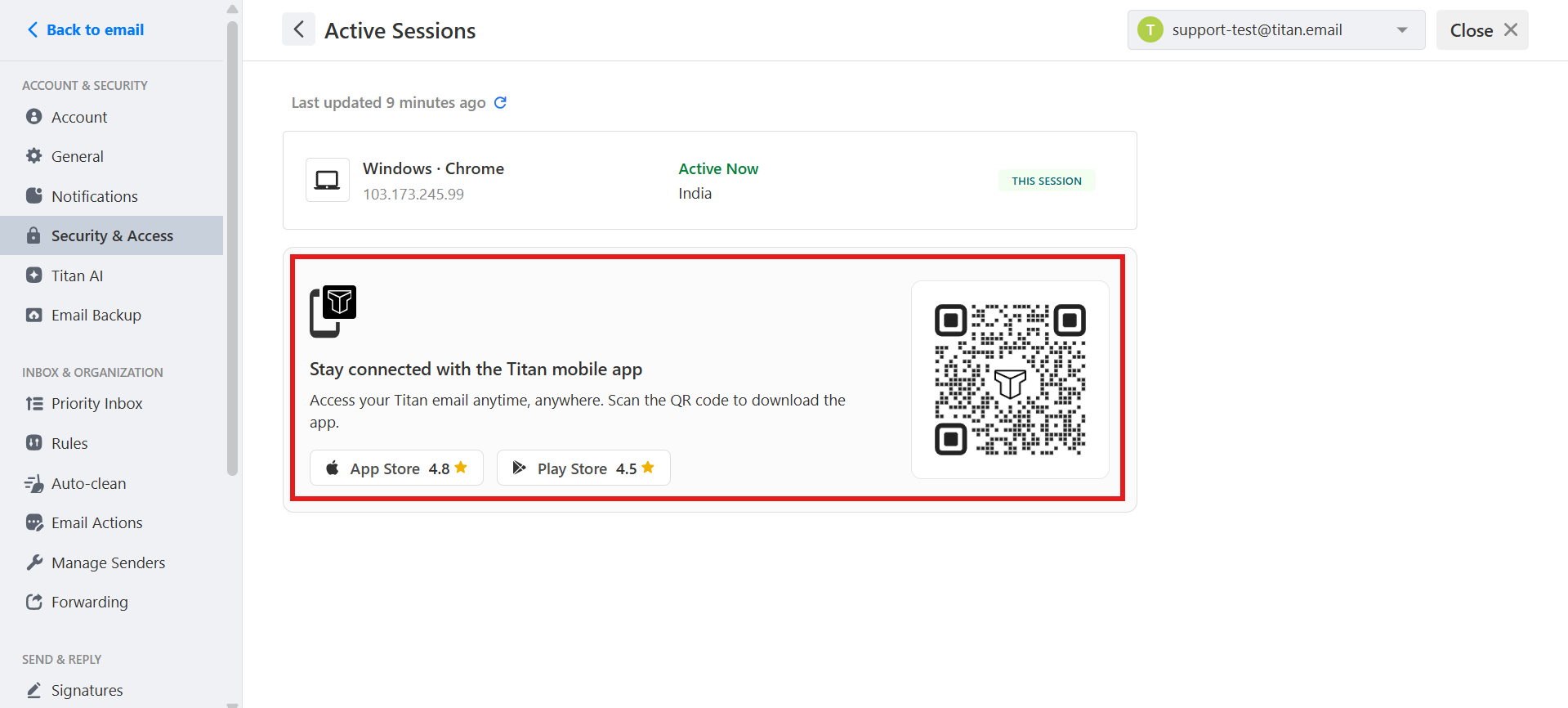
Task: Open the Play Store download button
Action: point(583,468)
